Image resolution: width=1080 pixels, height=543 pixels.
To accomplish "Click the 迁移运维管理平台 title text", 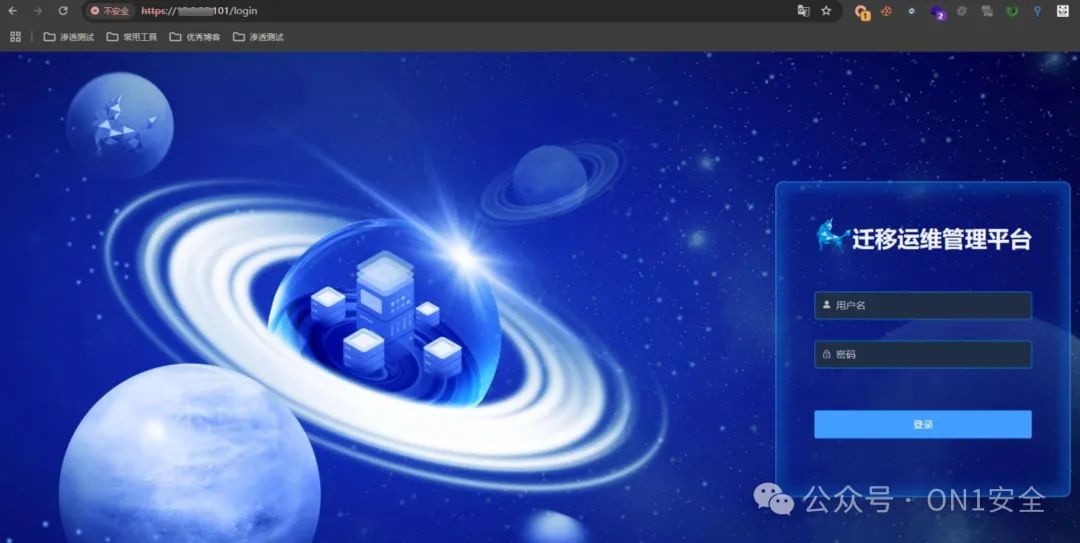I will point(942,239).
